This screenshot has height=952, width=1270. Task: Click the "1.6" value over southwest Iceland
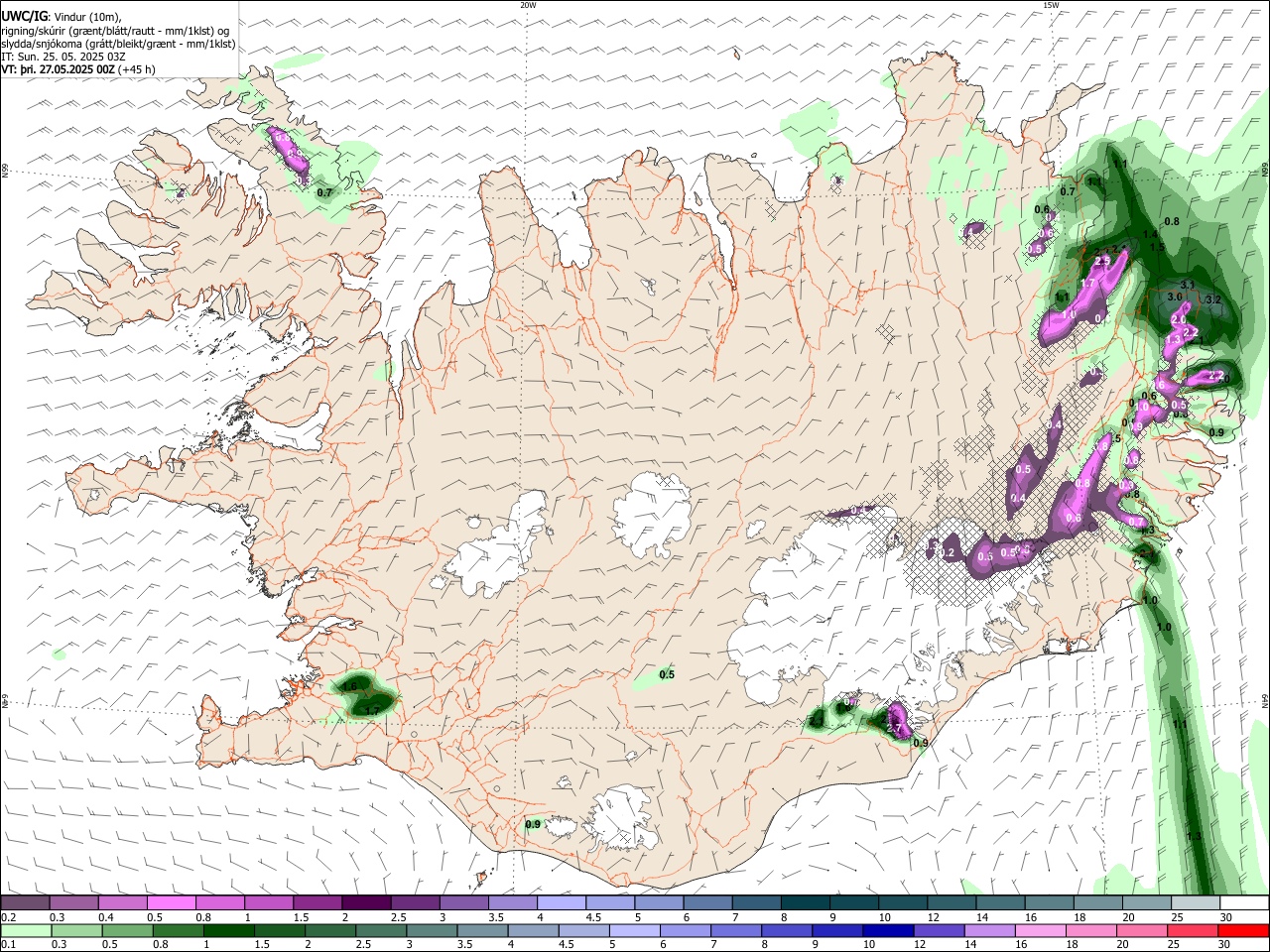point(348,686)
